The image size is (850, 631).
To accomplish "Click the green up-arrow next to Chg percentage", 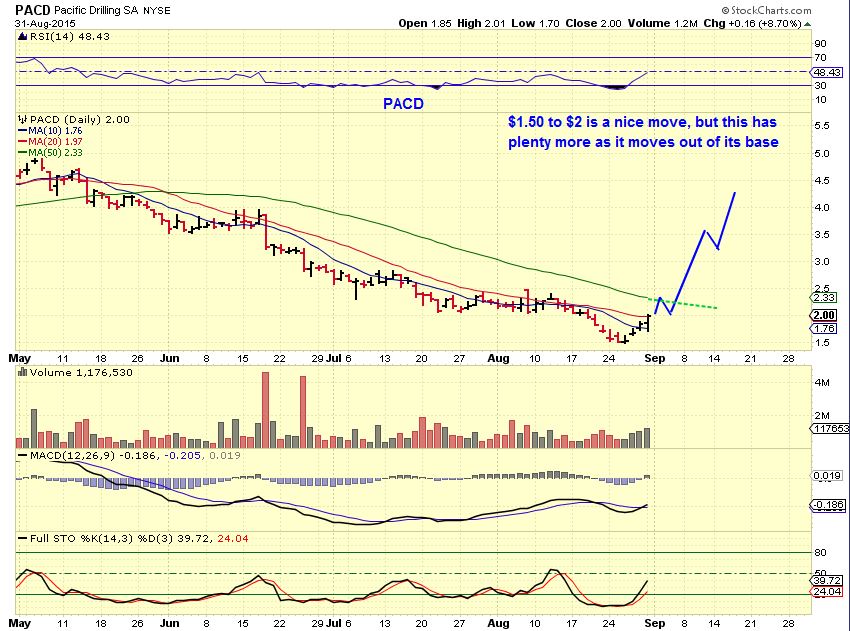I will pos(808,24).
